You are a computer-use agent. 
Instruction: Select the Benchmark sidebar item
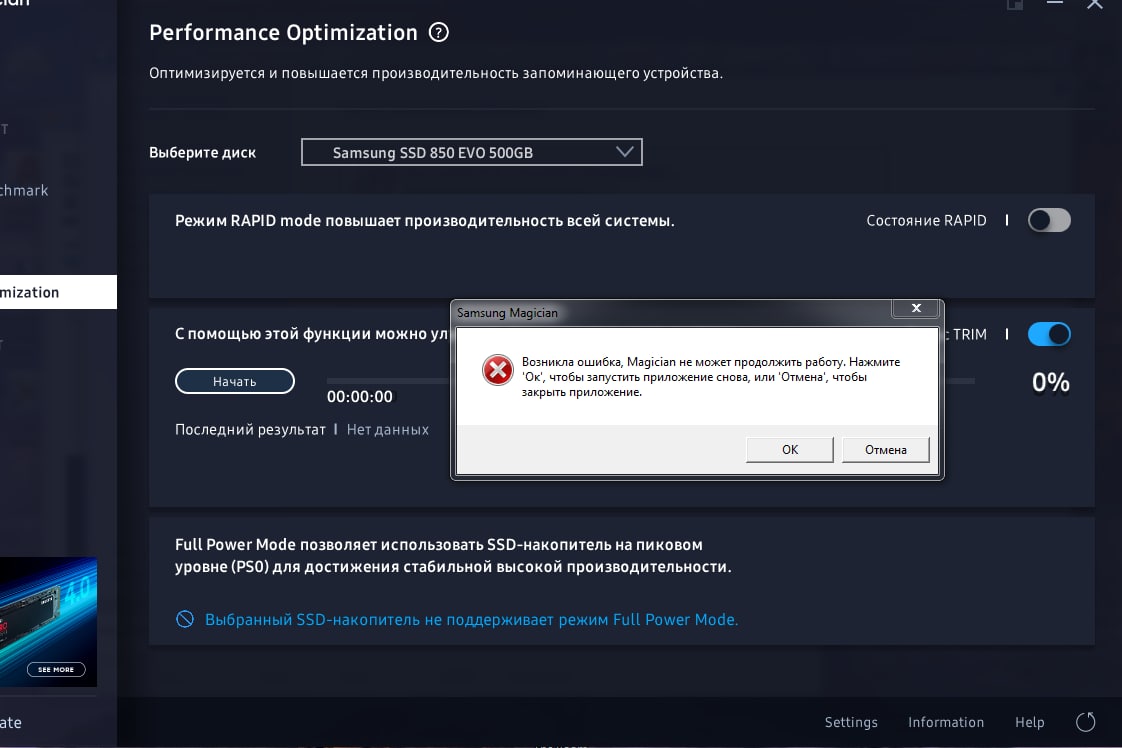tap(24, 190)
